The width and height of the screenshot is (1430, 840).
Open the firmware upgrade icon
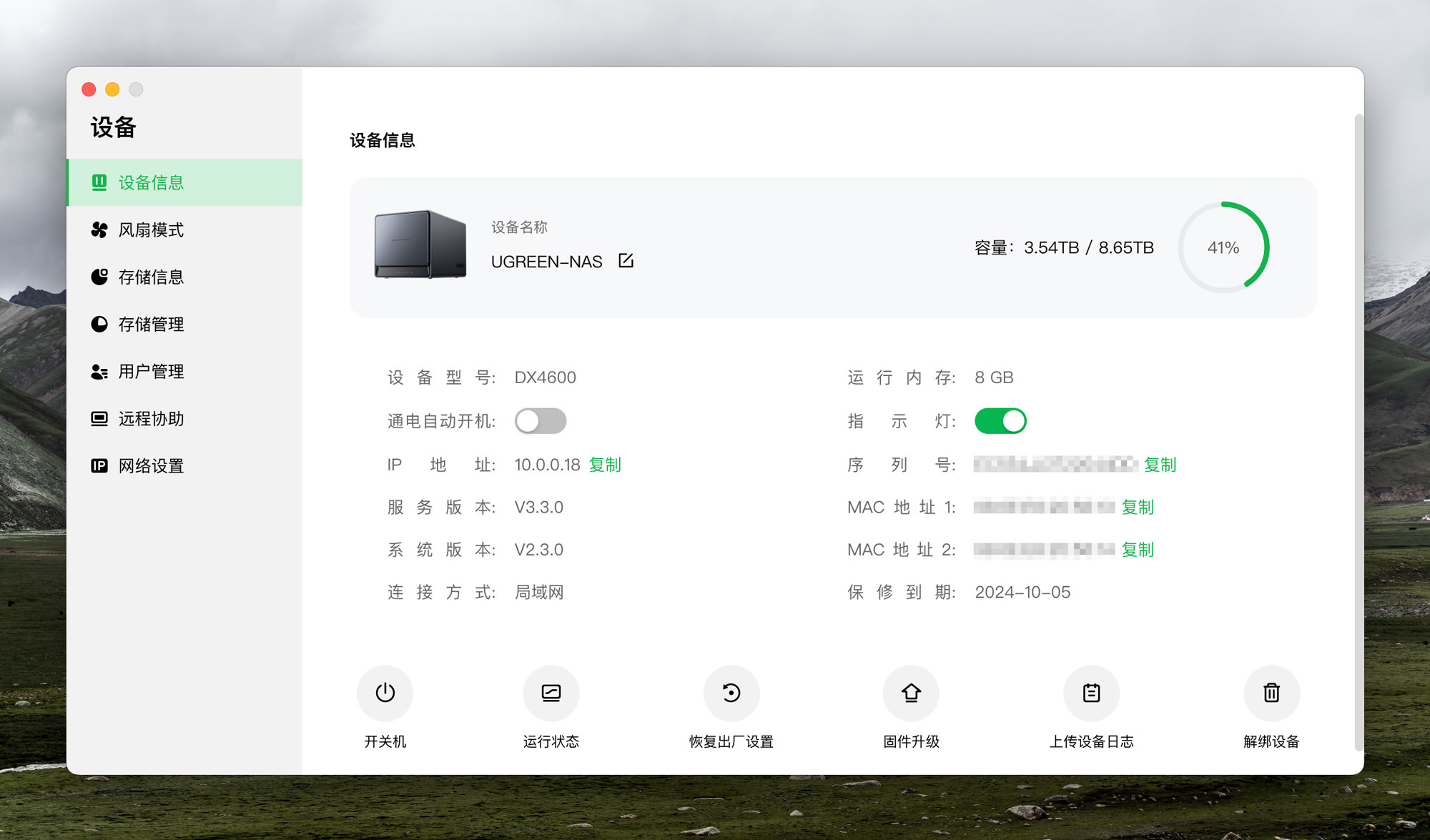tap(911, 693)
